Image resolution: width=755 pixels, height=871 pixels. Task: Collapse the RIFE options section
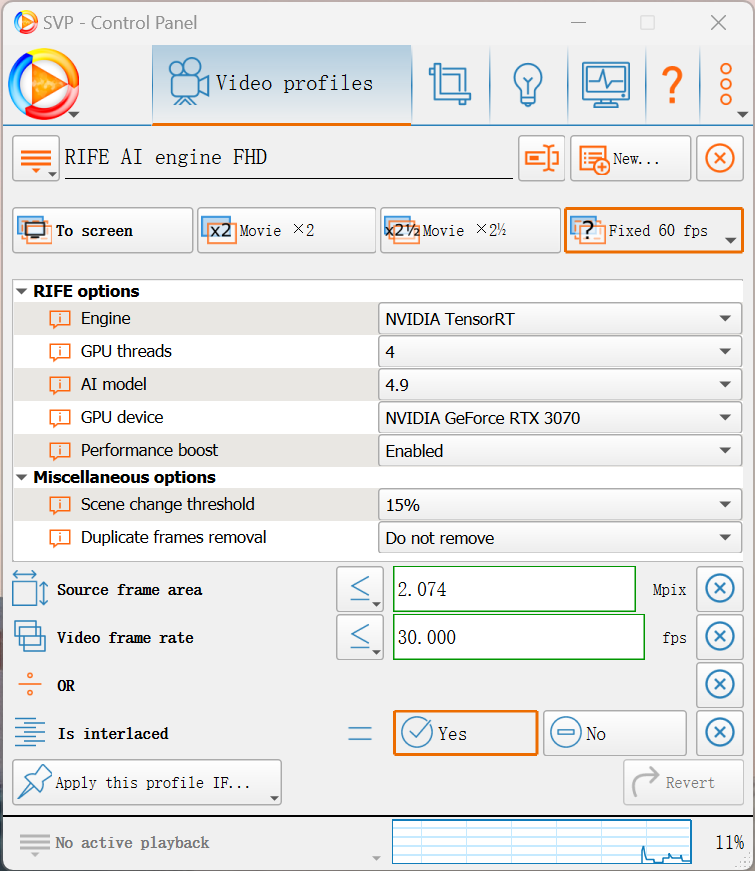click(x=23, y=292)
